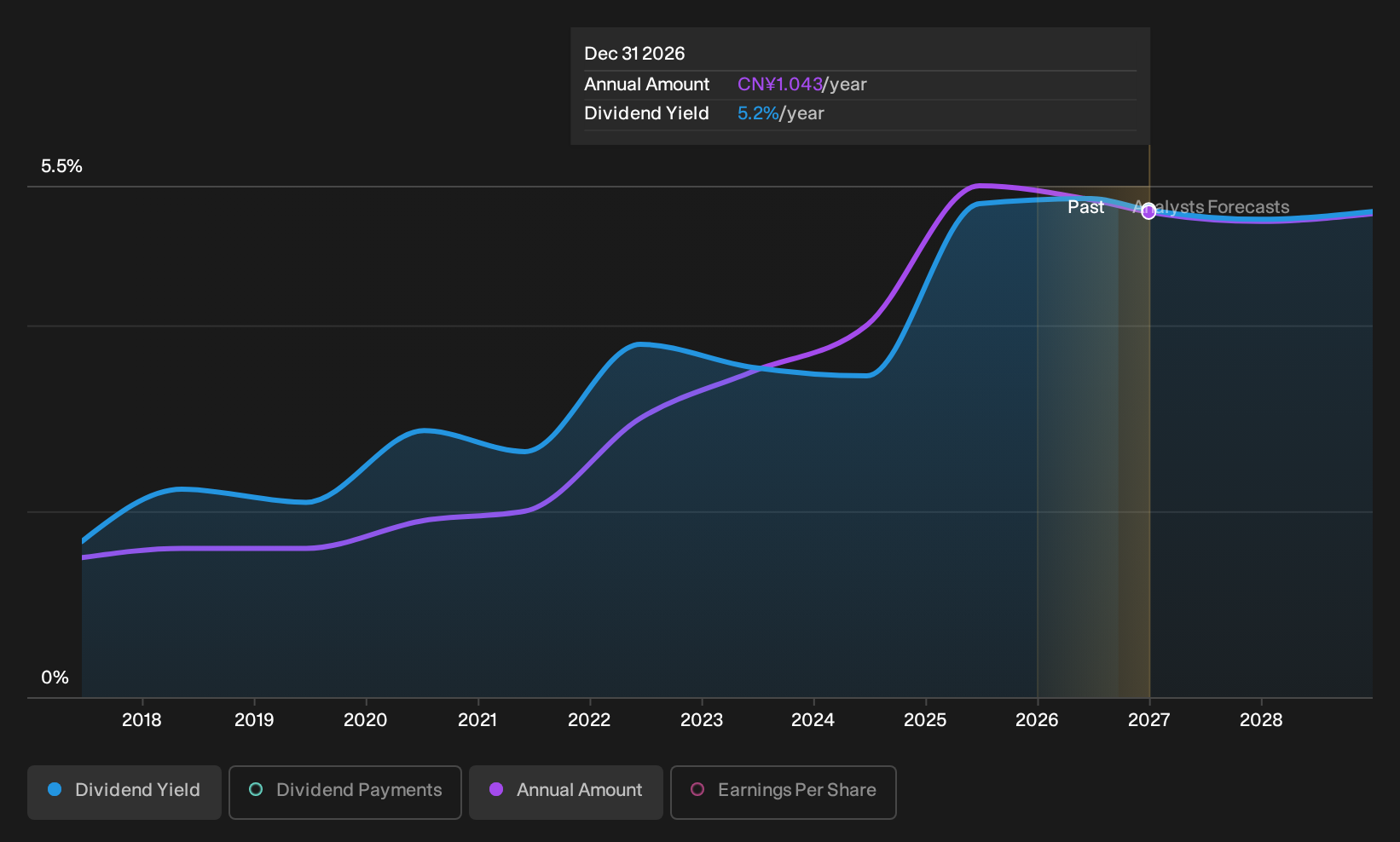Image resolution: width=1400 pixels, height=842 pixels.
Task: Click the 0% y-axis label
Action: pyautogui.click(x=55, y=678)
